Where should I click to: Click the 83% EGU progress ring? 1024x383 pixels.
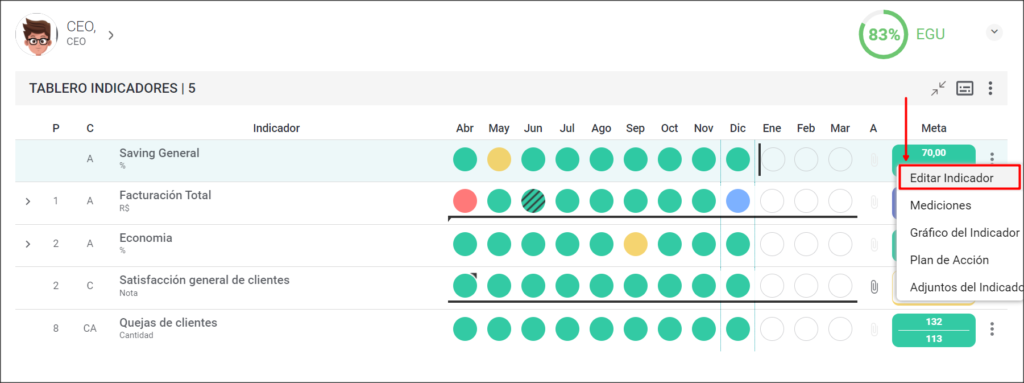883,35
